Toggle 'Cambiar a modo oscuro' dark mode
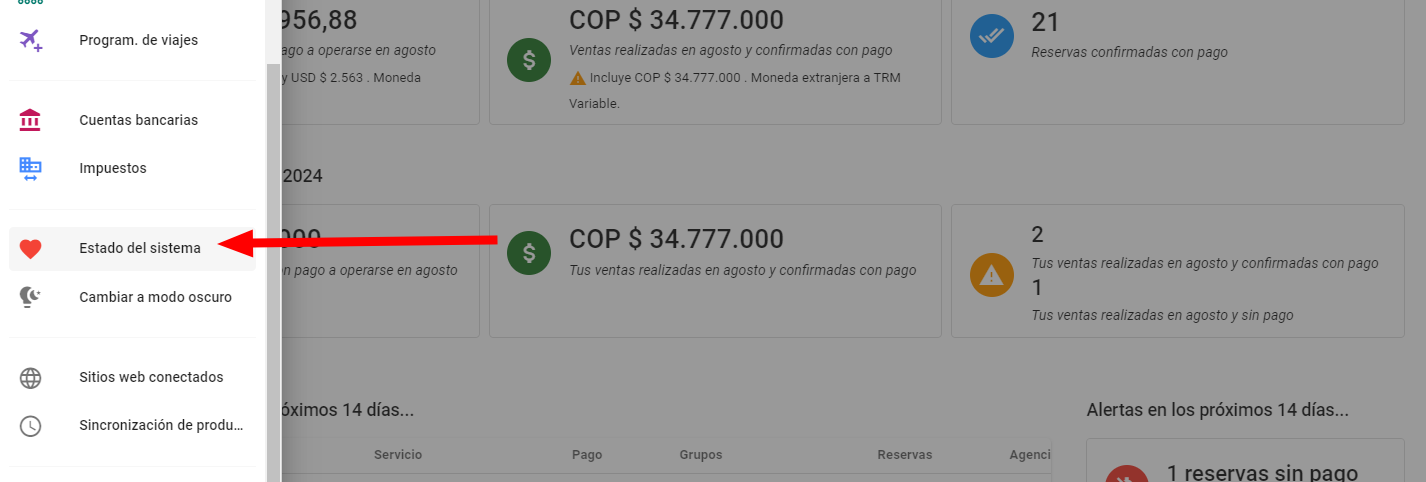This screenshot has width=1426, height=482. point(155,297)
